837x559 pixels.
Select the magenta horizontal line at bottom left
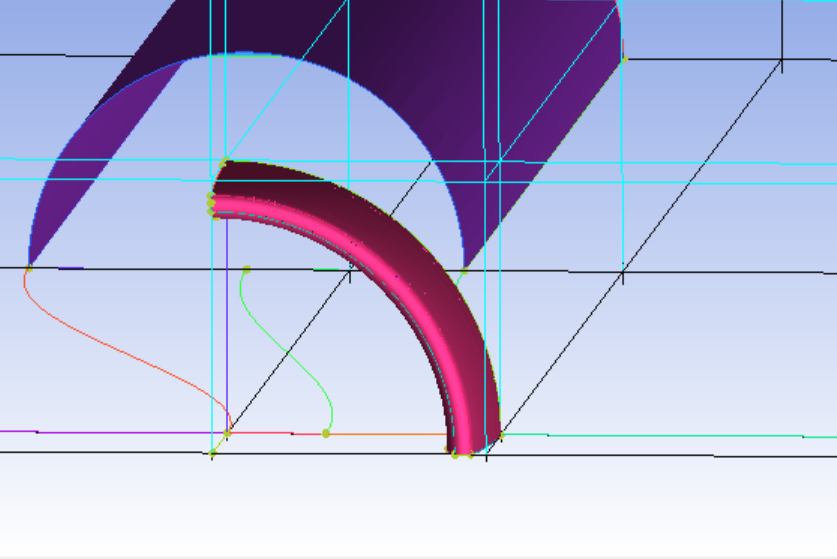100,432
